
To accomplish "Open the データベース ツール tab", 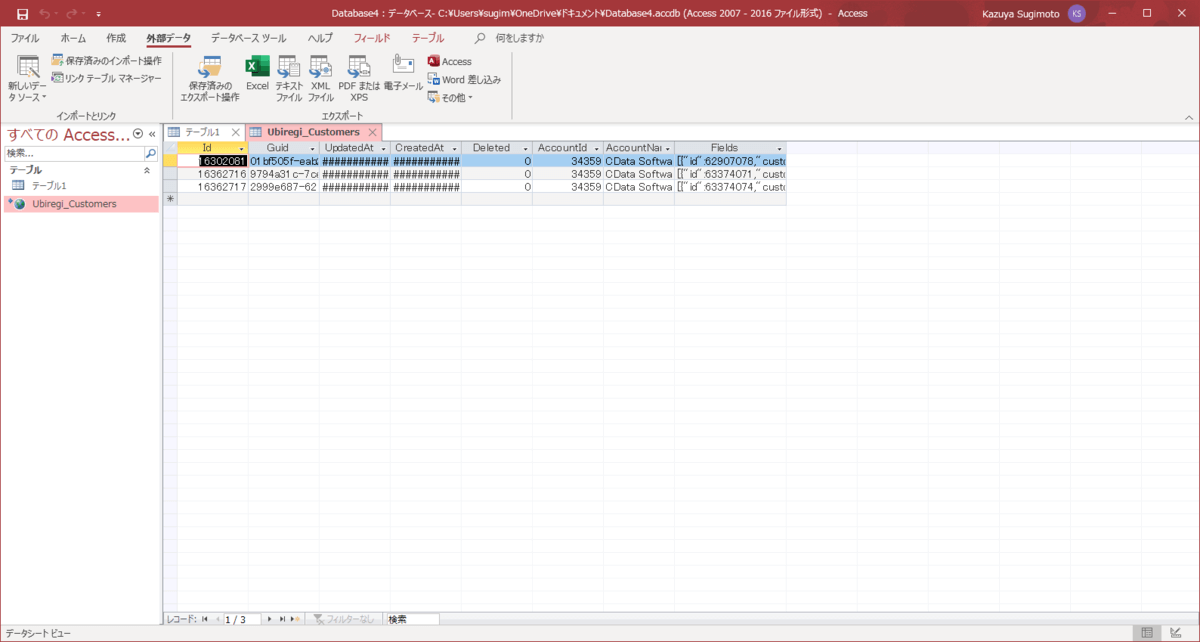I will tap(248, 38).
